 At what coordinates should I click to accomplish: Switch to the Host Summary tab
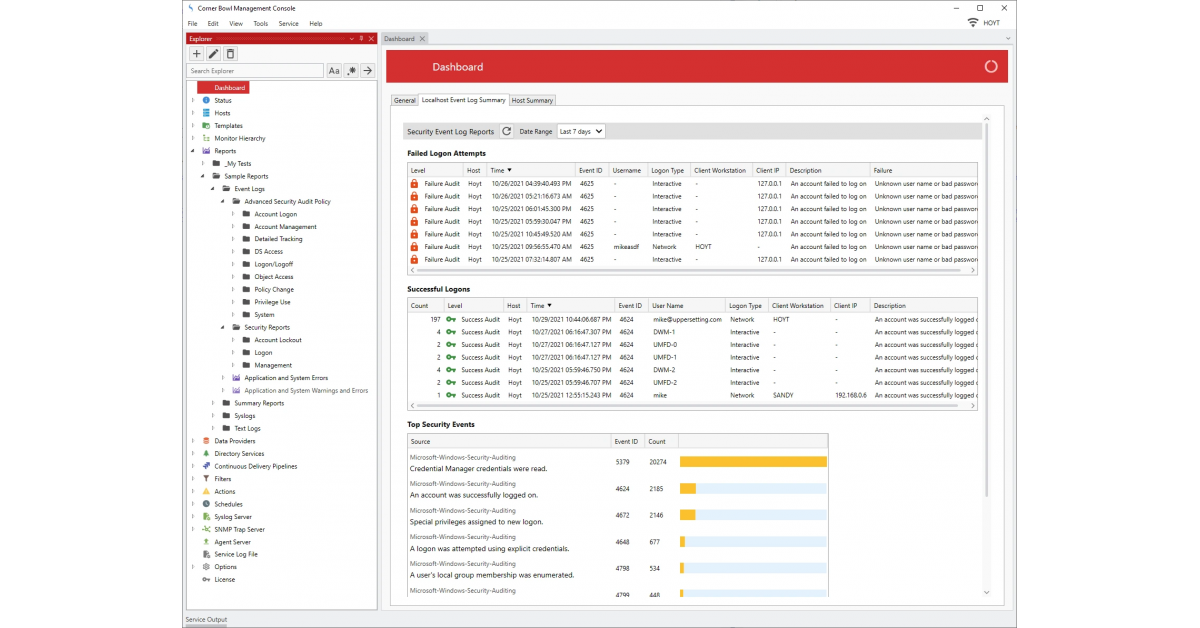pos(532,100)
